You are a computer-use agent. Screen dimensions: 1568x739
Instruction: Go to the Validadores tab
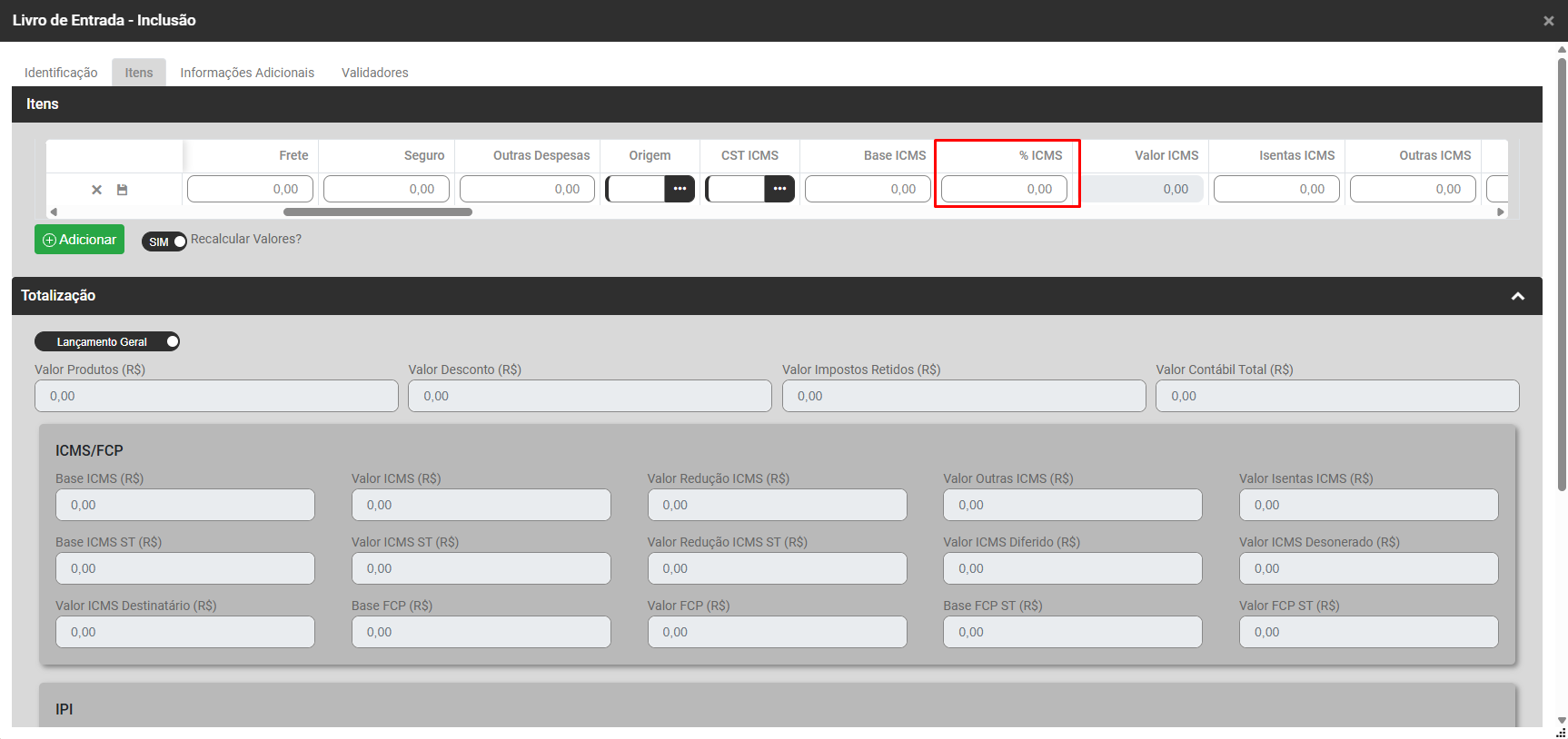pos(375,73)
